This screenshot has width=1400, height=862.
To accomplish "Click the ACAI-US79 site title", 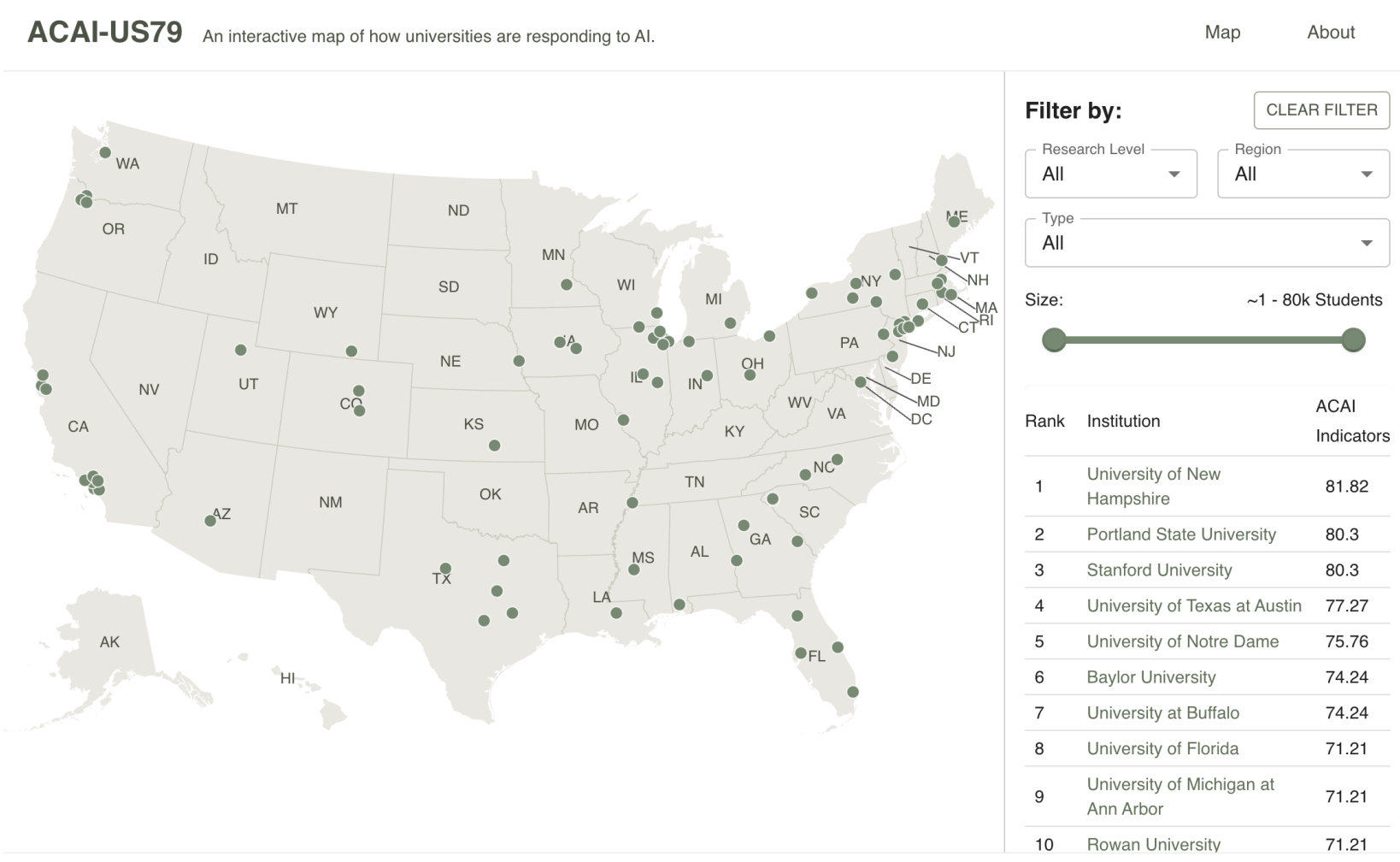I will [x=105, y=32].
